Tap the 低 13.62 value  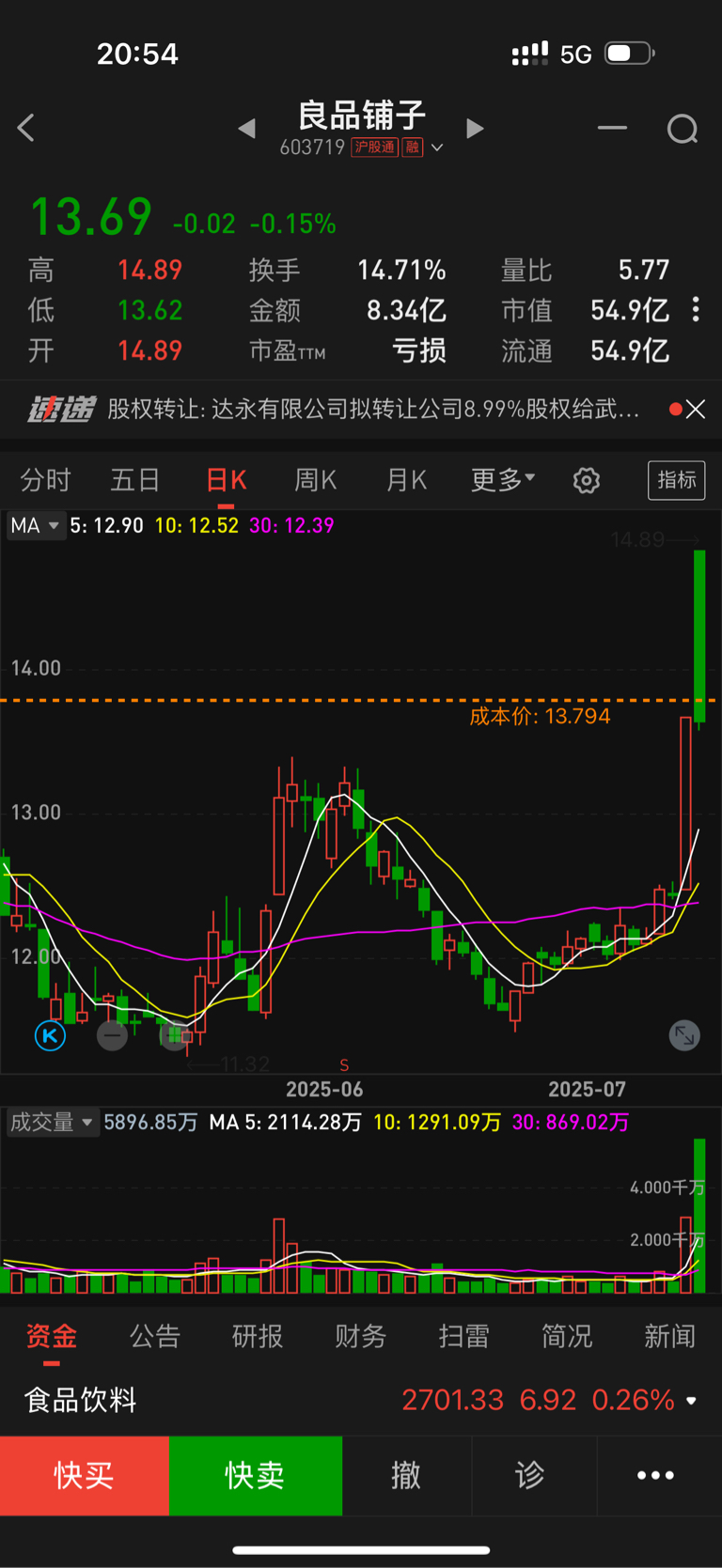coord(149,311)
